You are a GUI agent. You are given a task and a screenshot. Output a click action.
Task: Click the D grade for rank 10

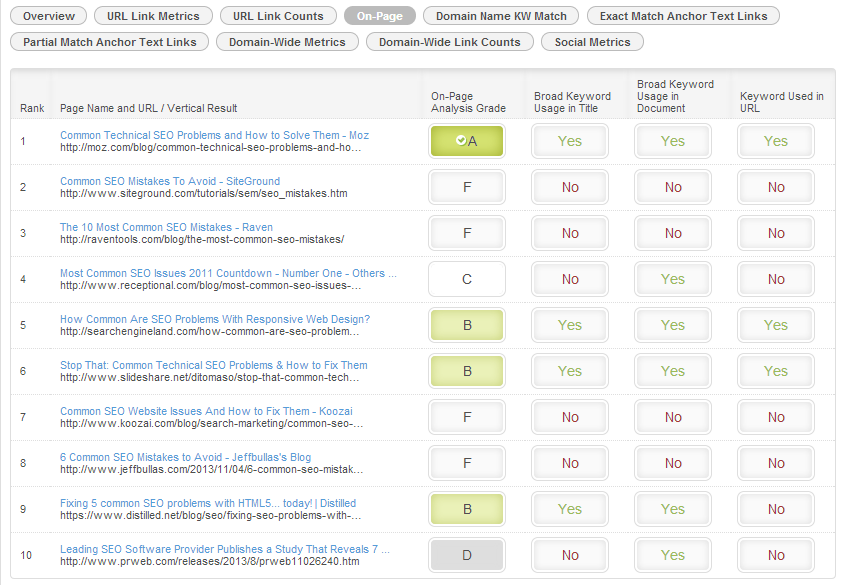(467, 555)
